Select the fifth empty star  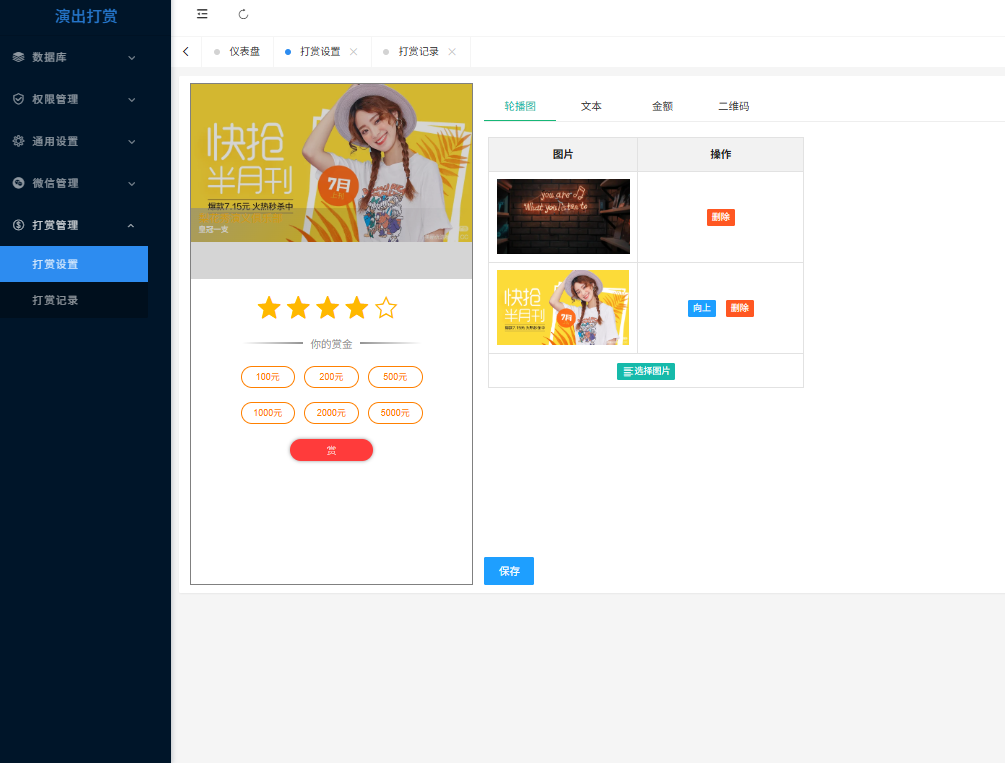click(x=386, y=308)
